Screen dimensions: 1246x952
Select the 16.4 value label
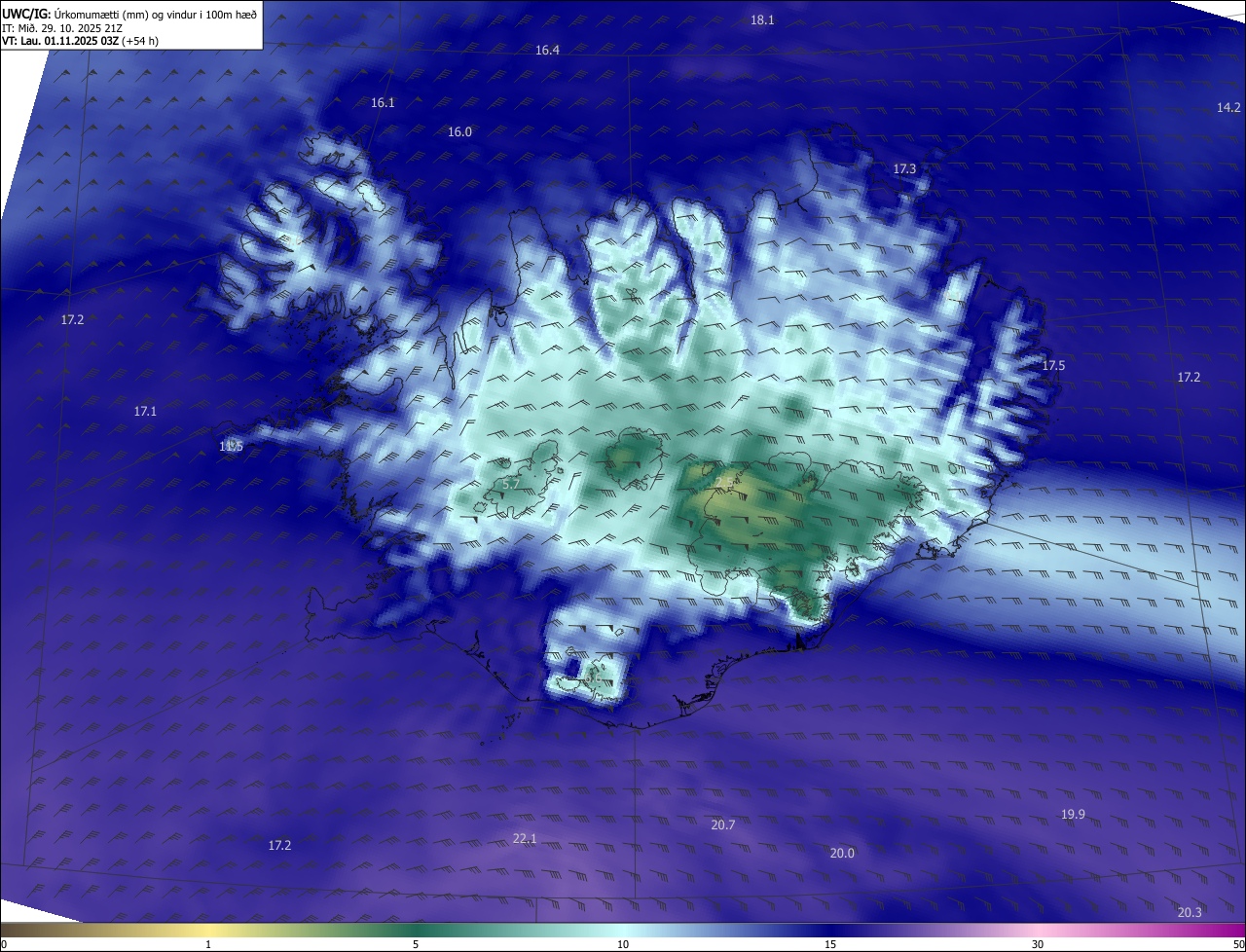point(547,51)
